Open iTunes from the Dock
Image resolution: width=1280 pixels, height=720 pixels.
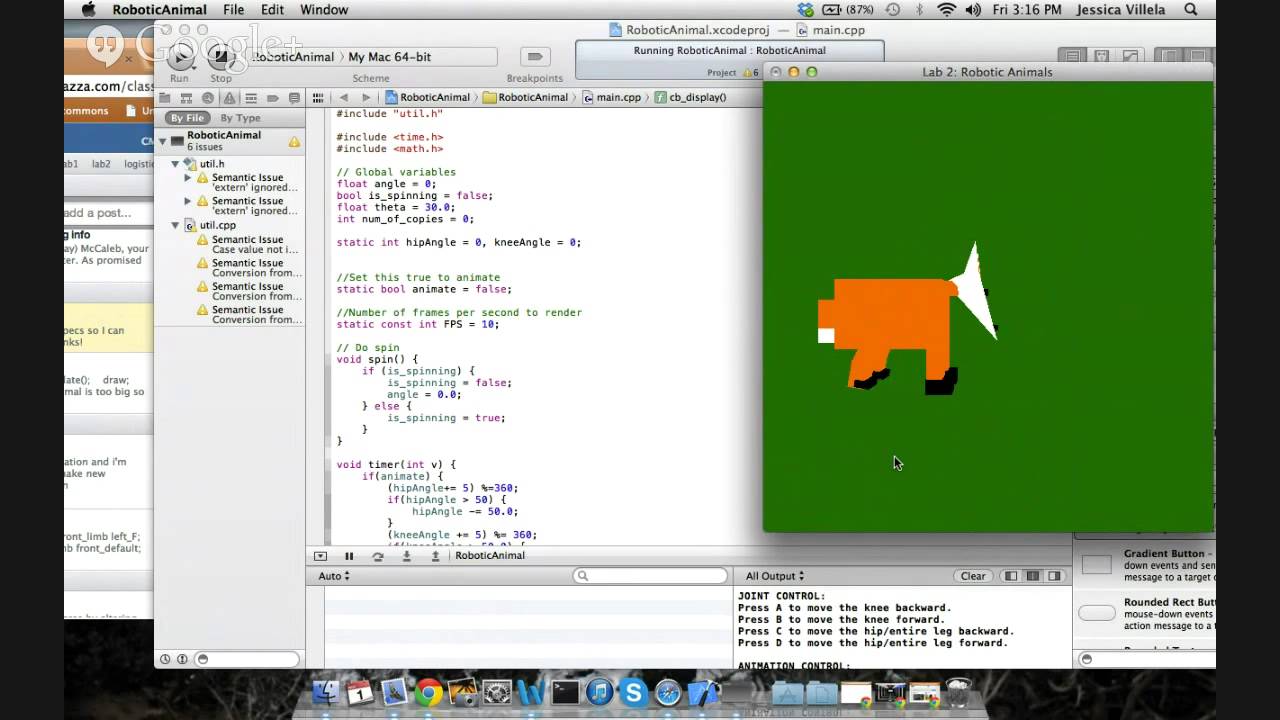coord(599,692)
